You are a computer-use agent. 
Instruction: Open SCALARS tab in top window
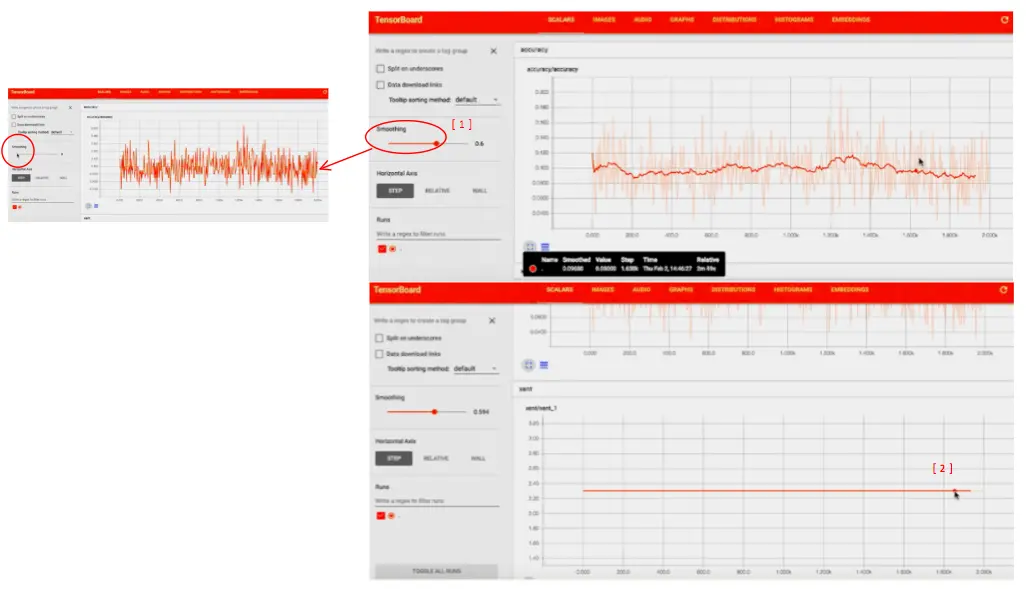pos(561,20)
